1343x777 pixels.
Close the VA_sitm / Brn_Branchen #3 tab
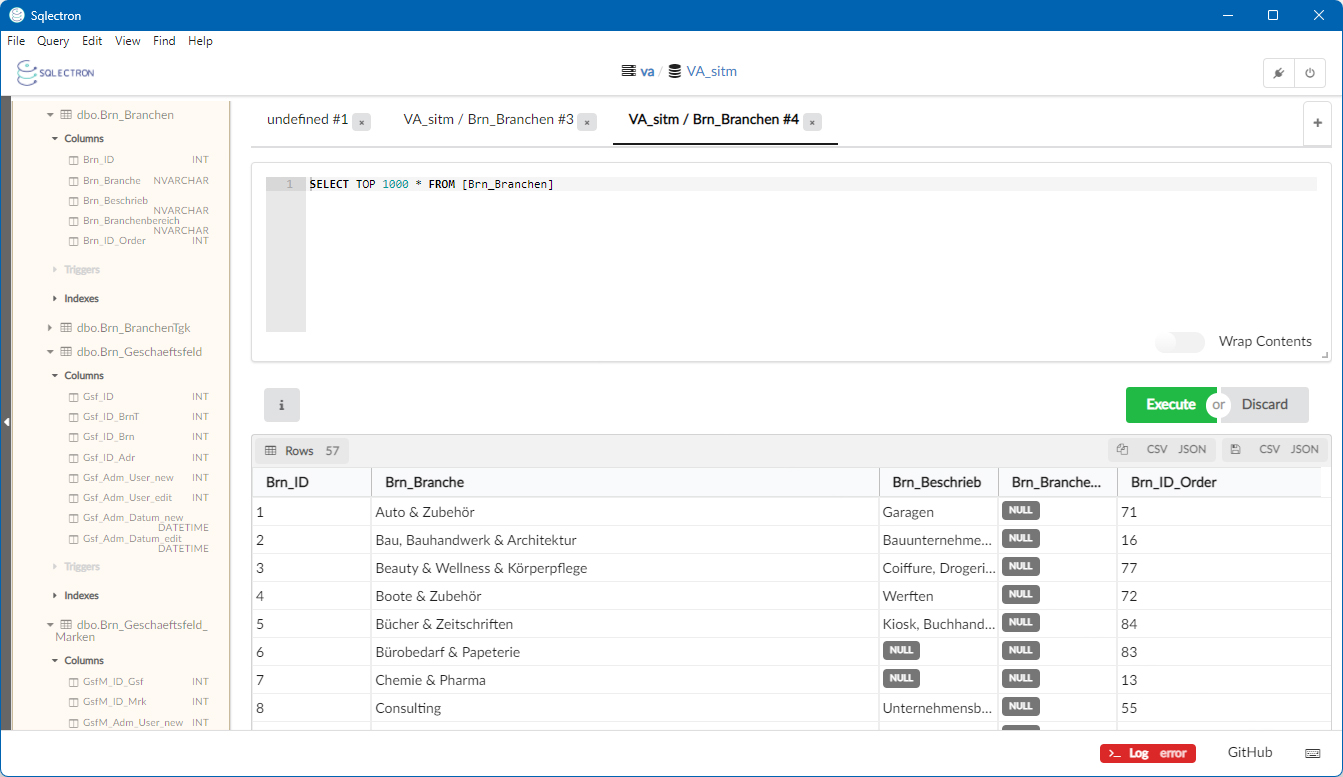587,121
